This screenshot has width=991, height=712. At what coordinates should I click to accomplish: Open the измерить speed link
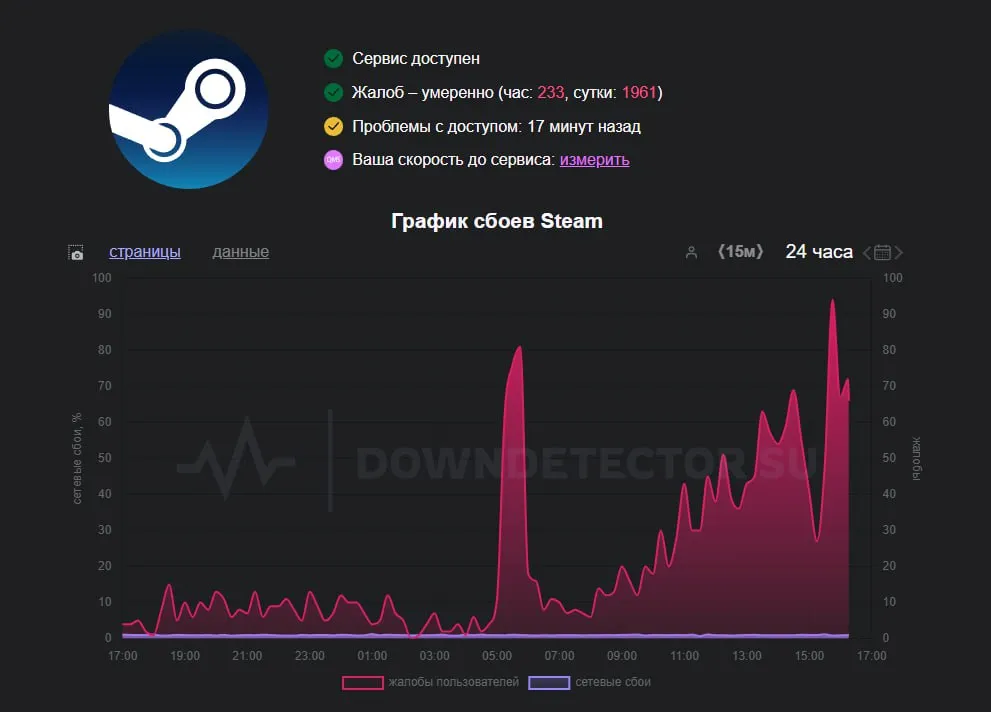594,160
